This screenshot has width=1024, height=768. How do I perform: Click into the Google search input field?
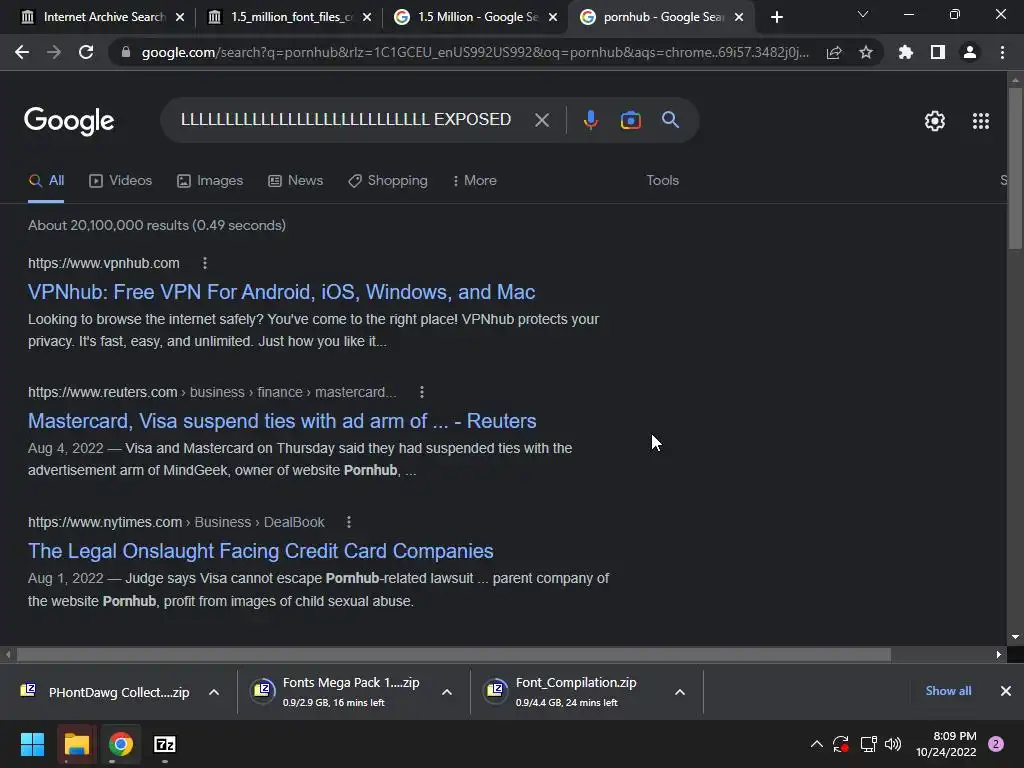pyautogui.click(x=346, y=120)
